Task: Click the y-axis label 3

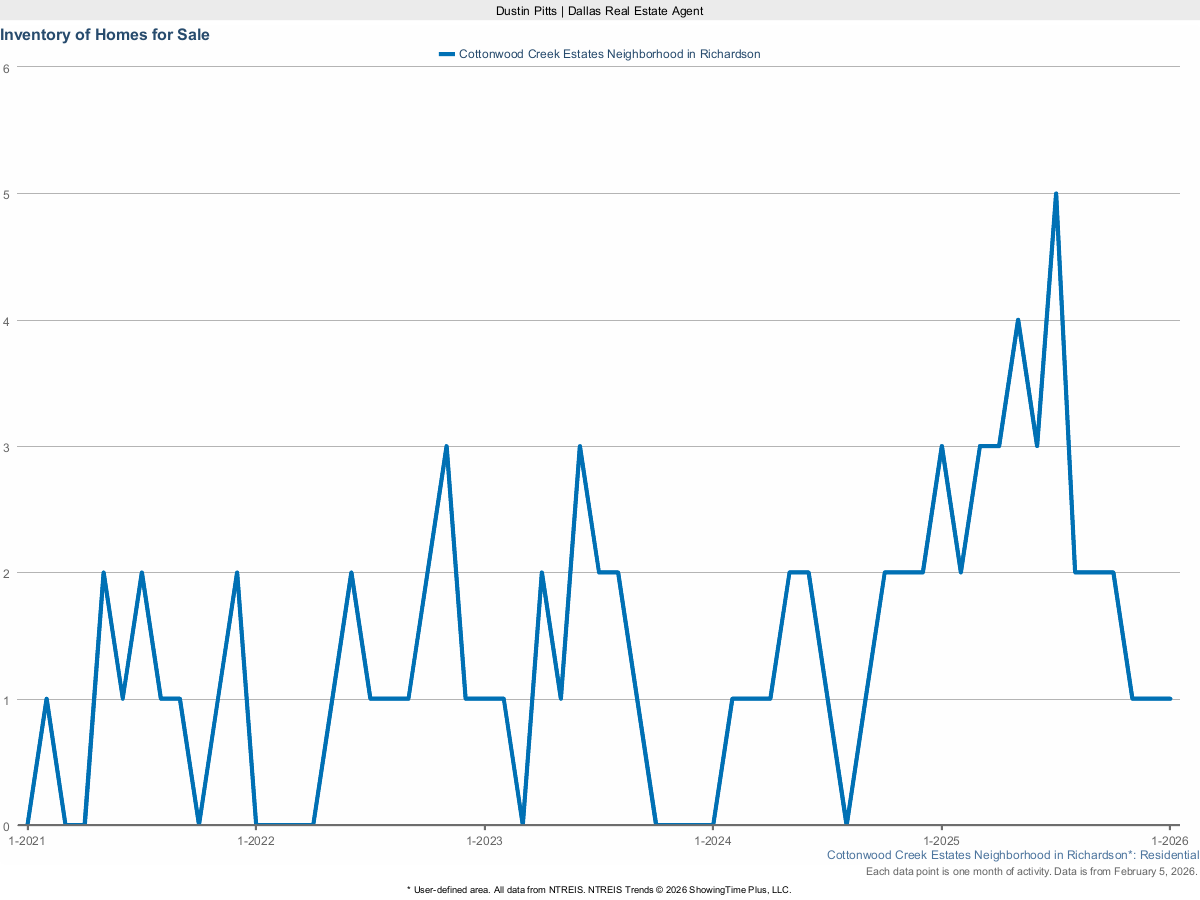Action: pyautogui.click(x=6, y=447)
